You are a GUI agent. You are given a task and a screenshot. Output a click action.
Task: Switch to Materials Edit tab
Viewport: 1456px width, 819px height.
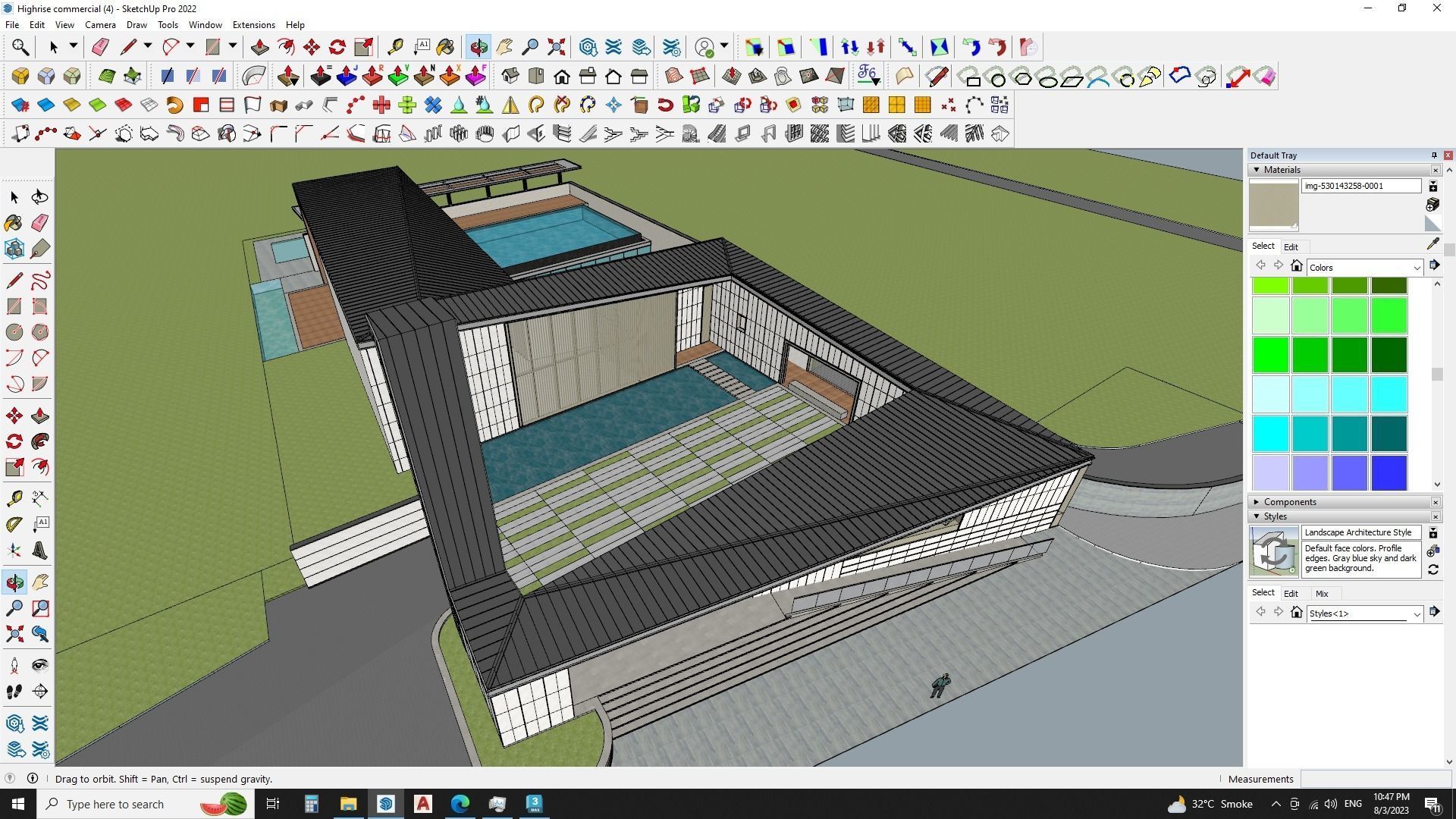(x=1291, y=247)
